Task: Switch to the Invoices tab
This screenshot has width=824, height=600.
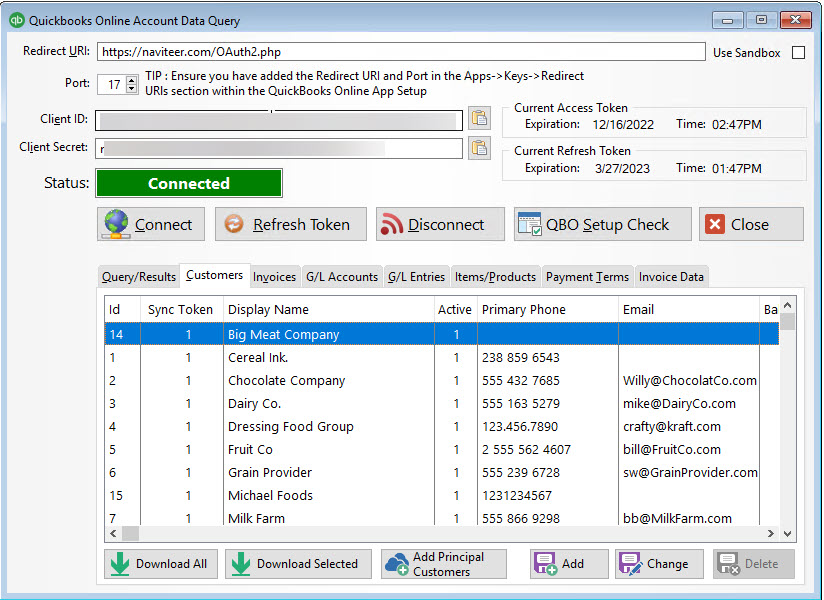Action: [x=274, y=277]
